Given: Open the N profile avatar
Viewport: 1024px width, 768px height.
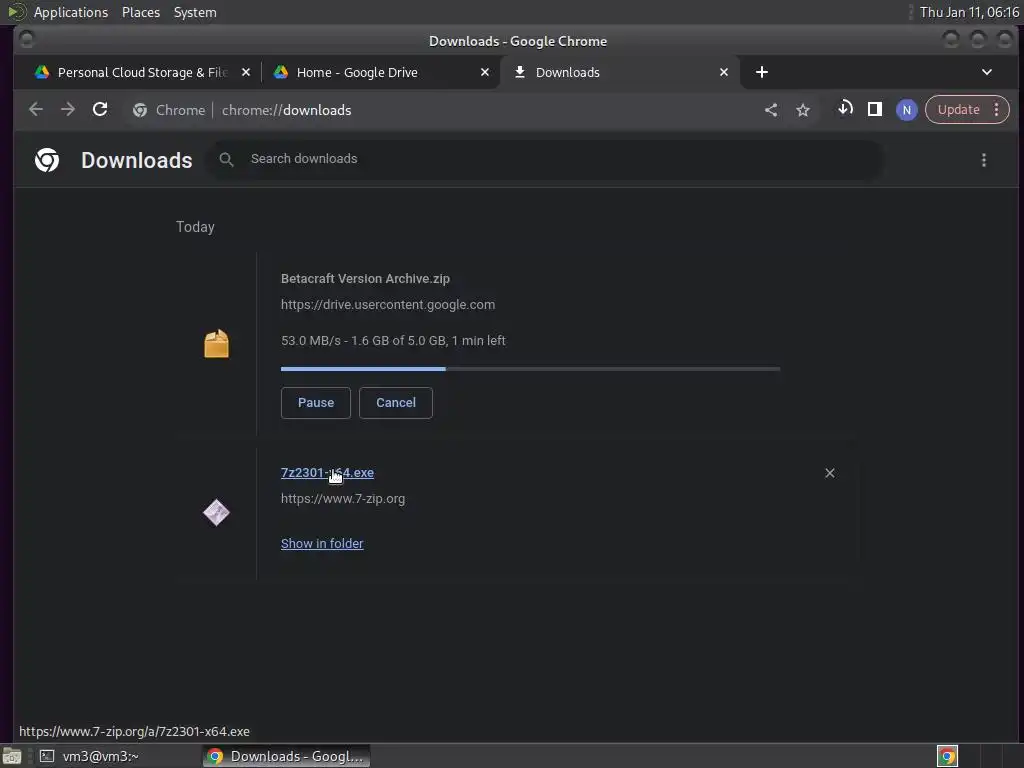Looking at the screenshot, I should point(906,110).
